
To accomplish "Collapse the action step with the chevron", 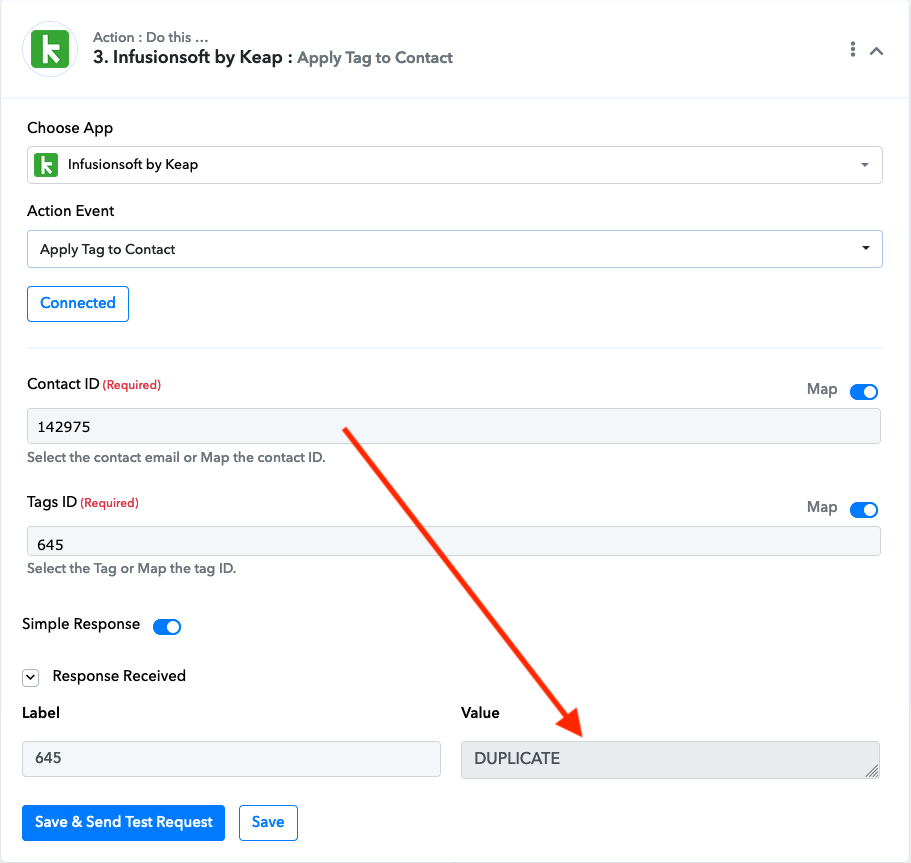I will pyautogui.click(x=876, y=51).
